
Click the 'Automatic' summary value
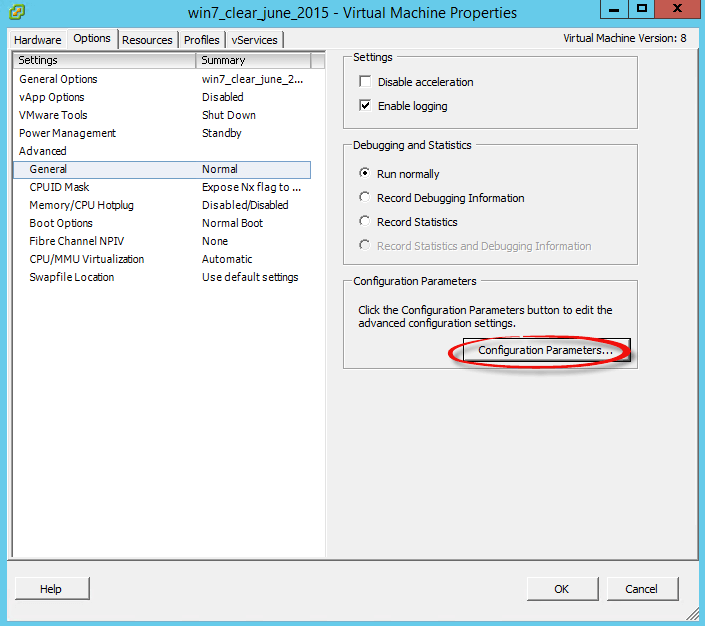pyautogui.click(x=227, y=259)
